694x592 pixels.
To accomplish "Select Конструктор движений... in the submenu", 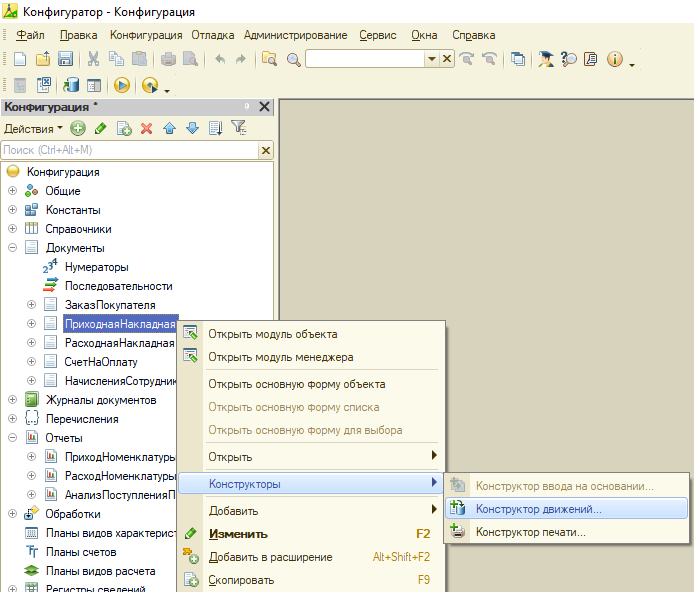I will point(566,509).
